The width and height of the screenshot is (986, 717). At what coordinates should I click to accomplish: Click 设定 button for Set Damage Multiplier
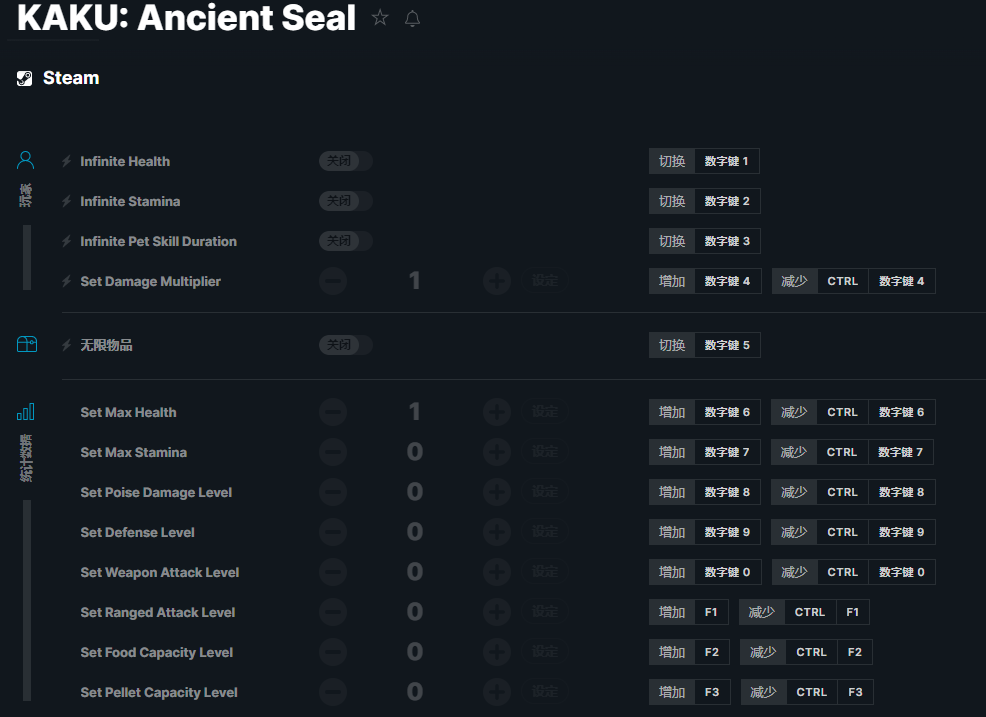coord(545,281)
